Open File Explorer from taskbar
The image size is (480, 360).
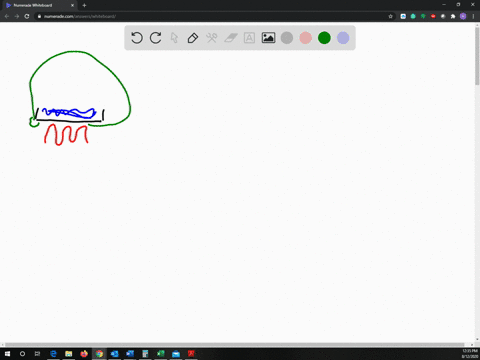click(69, 354)
